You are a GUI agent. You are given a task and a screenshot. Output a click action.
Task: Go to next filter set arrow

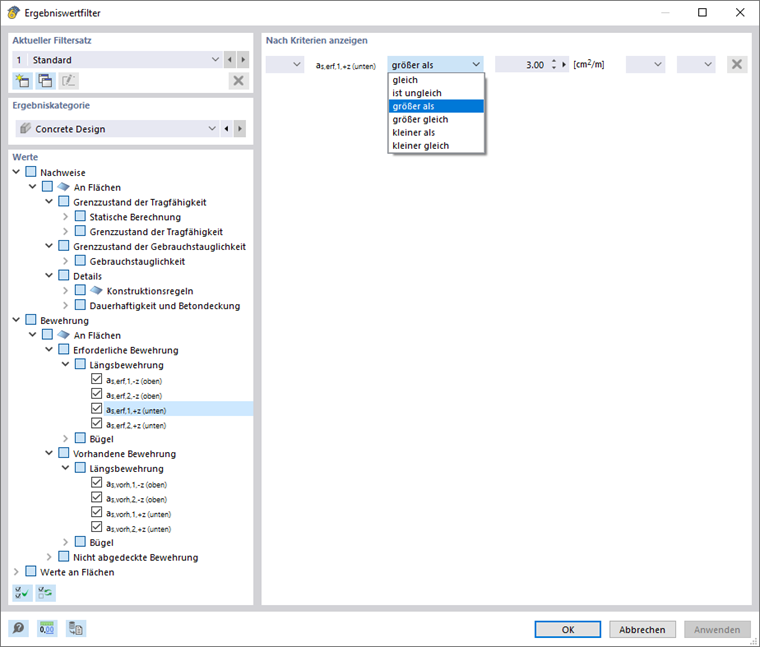tap(243, 60)
